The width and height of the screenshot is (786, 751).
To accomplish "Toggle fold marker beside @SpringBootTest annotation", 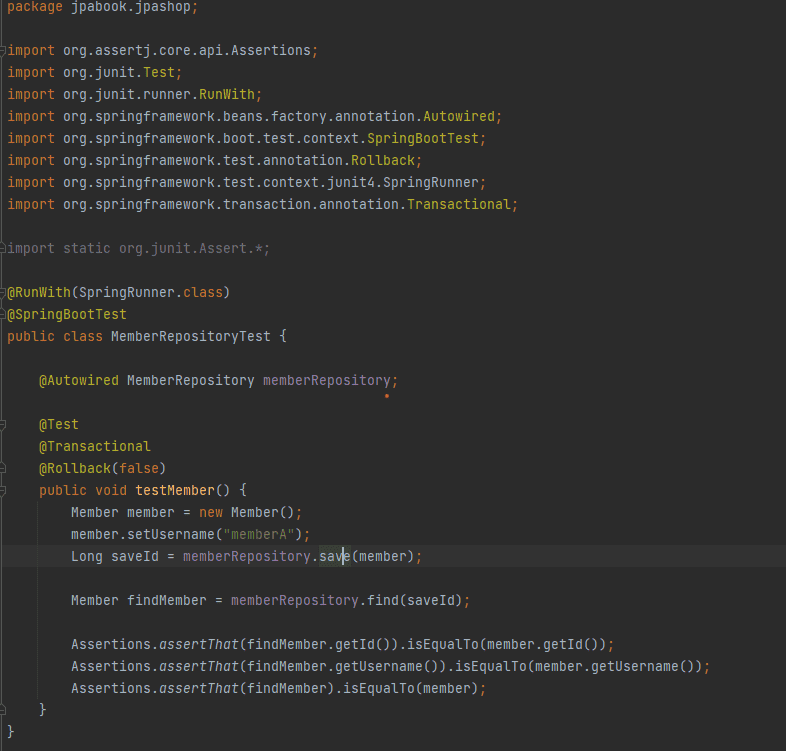I will pyautogui.click(x=3, y=315).
